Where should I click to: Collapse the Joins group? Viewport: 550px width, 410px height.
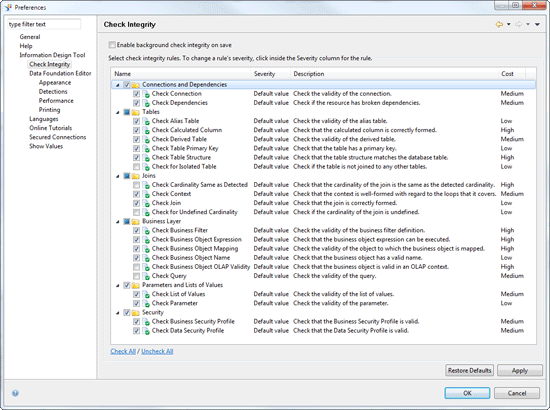tap(118, 176)
